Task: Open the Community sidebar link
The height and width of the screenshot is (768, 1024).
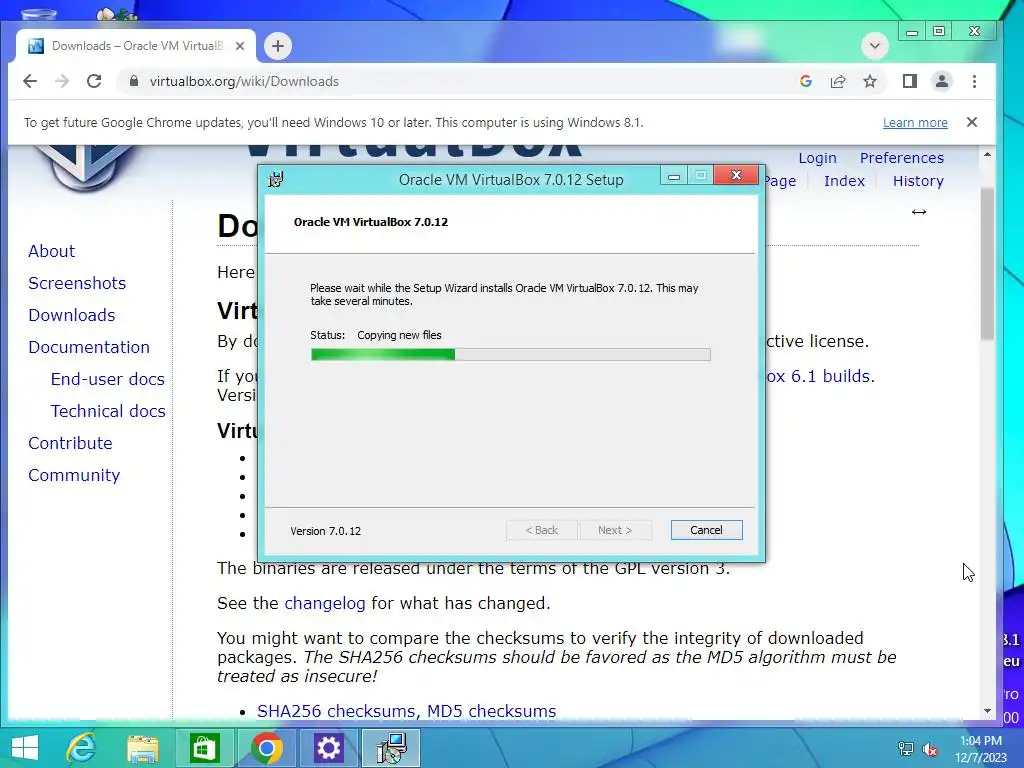Action: click(x=74, y=475)
